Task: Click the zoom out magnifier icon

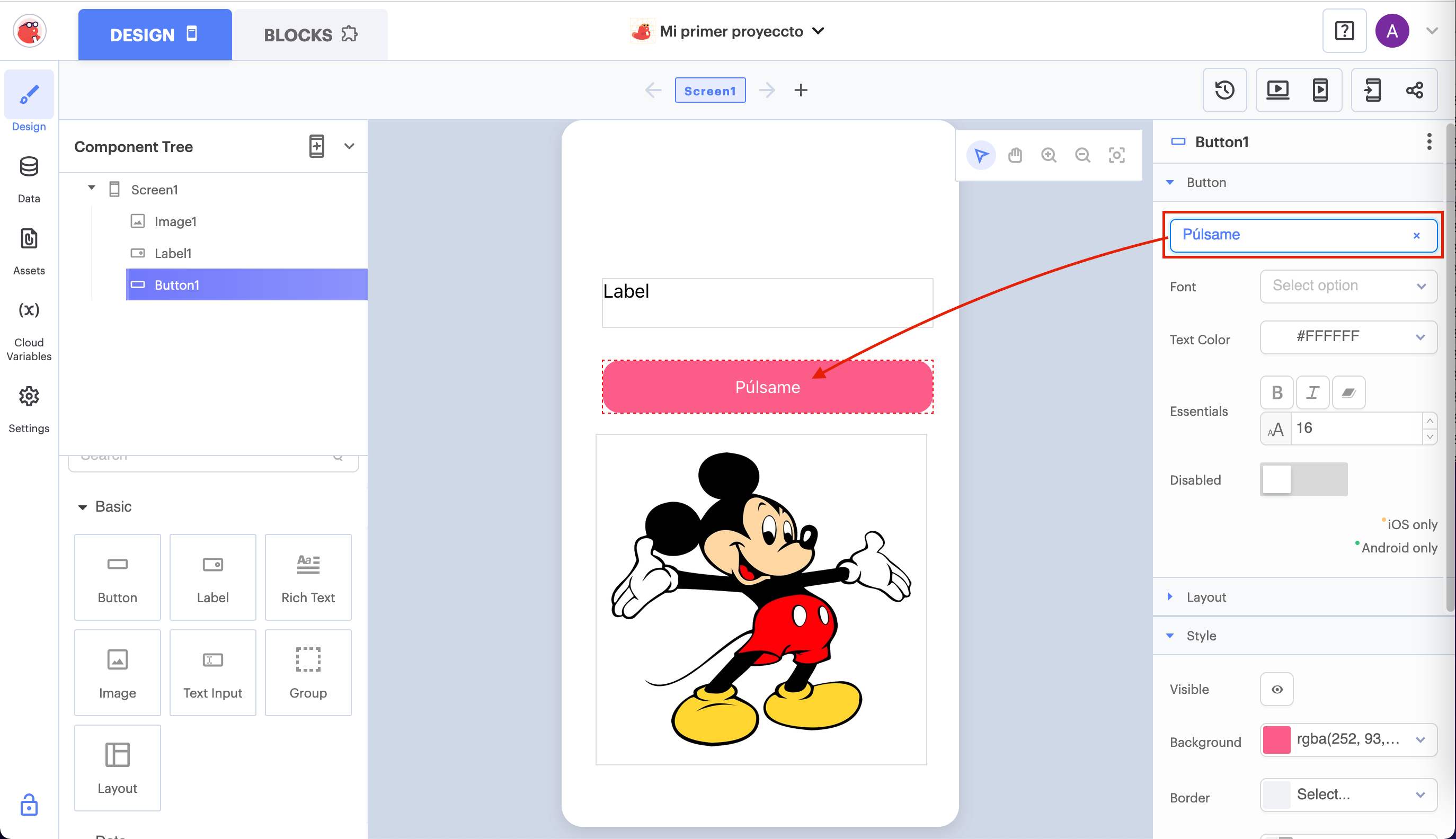Action: click(1082, 155)
